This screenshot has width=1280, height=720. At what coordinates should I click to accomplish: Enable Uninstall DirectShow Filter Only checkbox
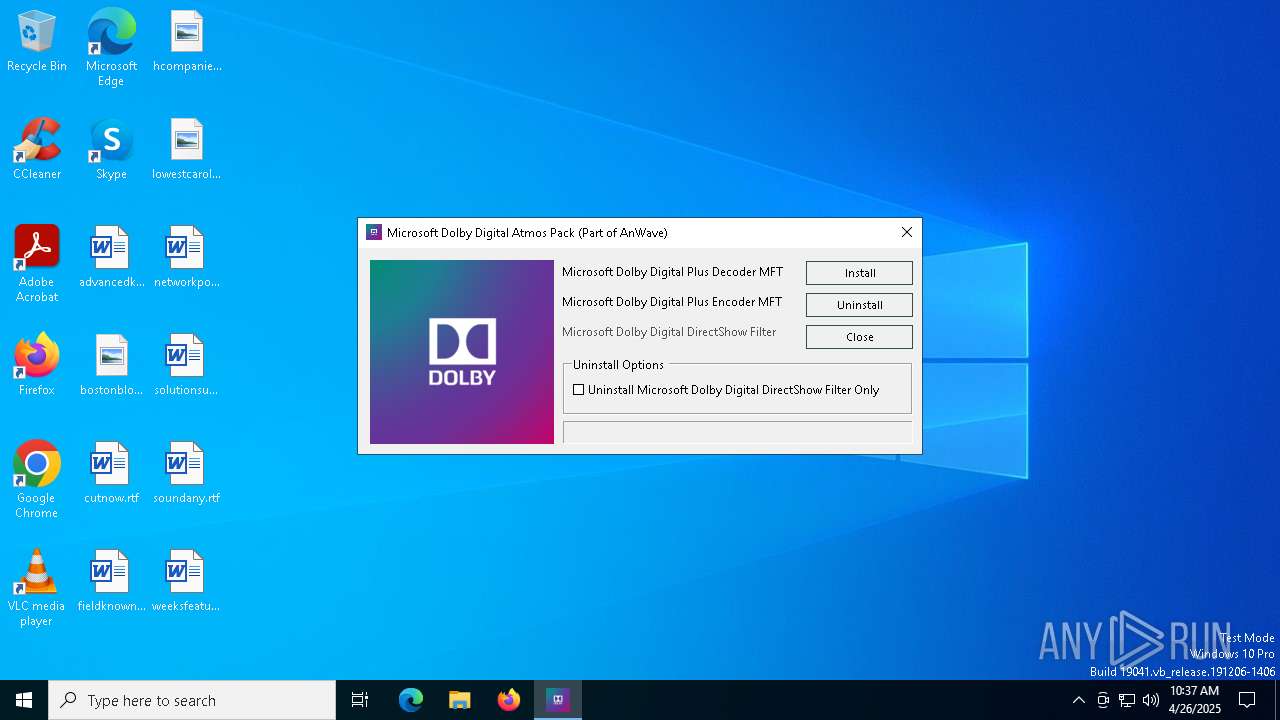[578, 390]
